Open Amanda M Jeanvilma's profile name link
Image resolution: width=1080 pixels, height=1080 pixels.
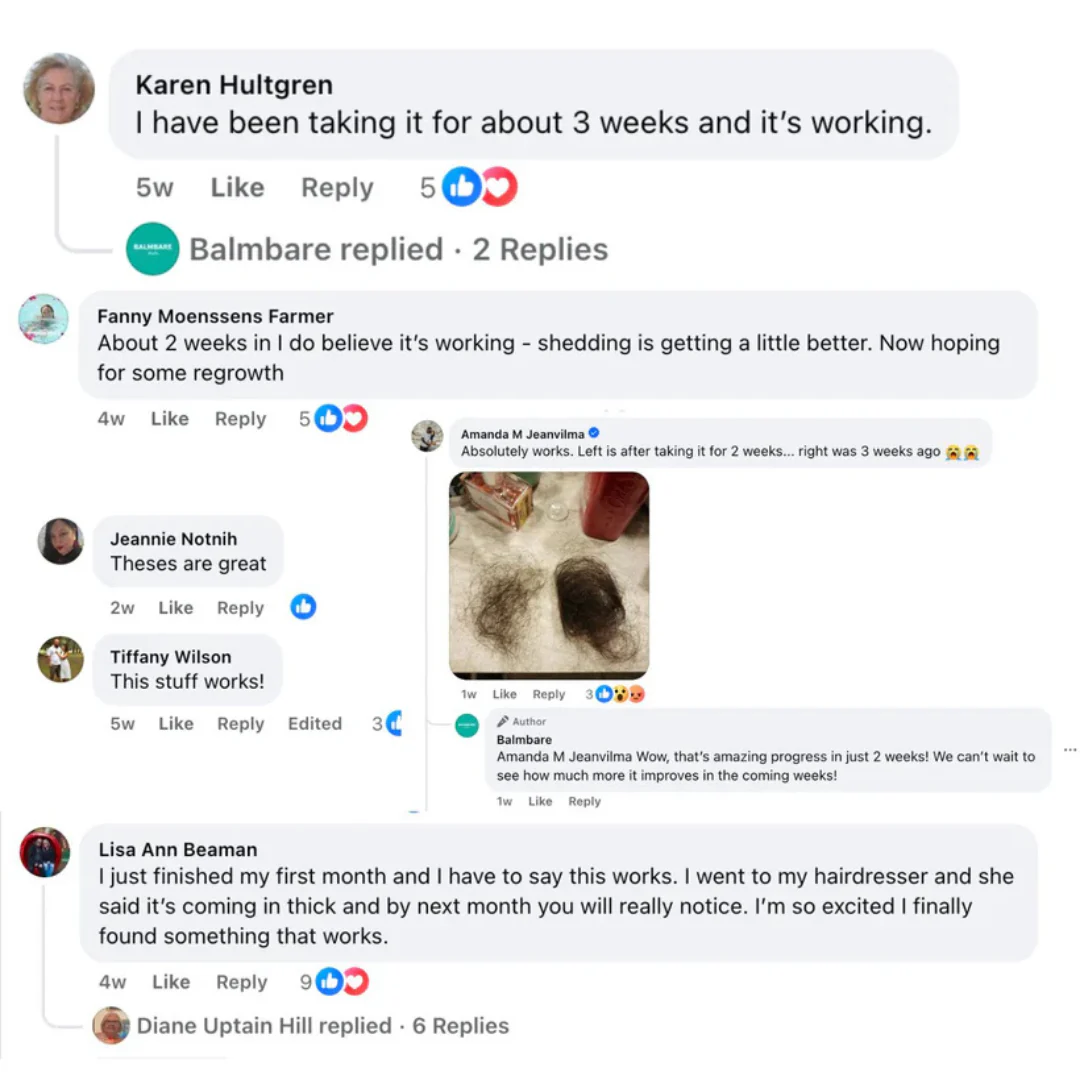click(522, 434)
